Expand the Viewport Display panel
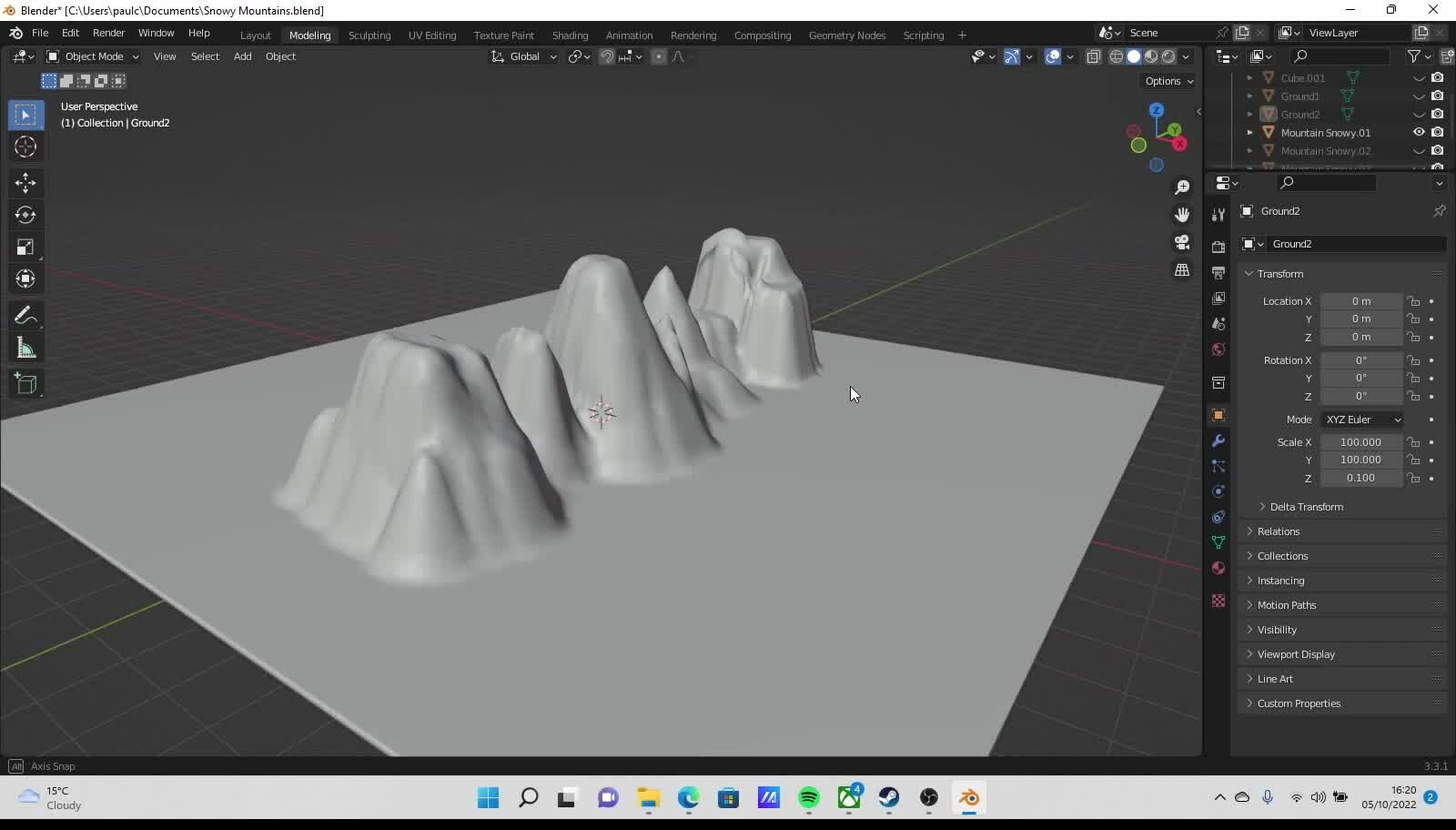This screenshot has width=1456, height=830. pos(1296,654)
